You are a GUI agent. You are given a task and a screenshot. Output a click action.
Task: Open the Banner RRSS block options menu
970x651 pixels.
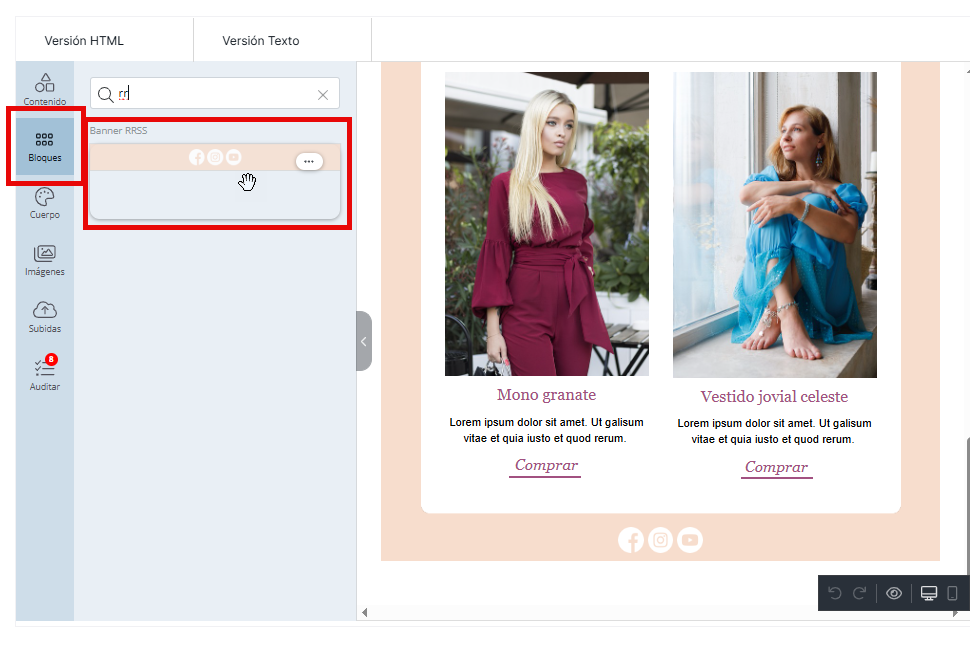pyautogui.click(x=309, y=162)
